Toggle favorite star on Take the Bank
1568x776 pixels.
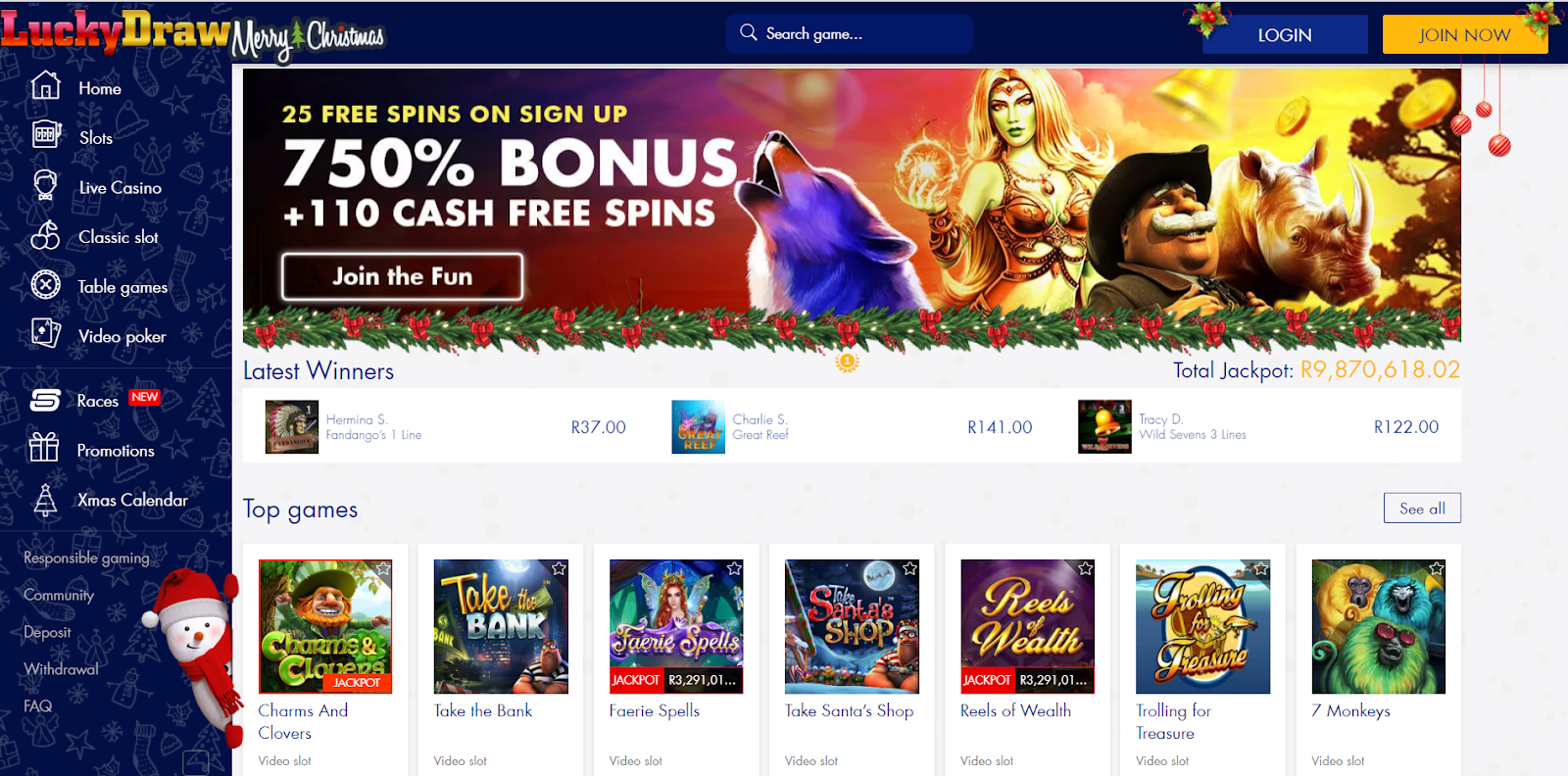[x=559, y=568]
